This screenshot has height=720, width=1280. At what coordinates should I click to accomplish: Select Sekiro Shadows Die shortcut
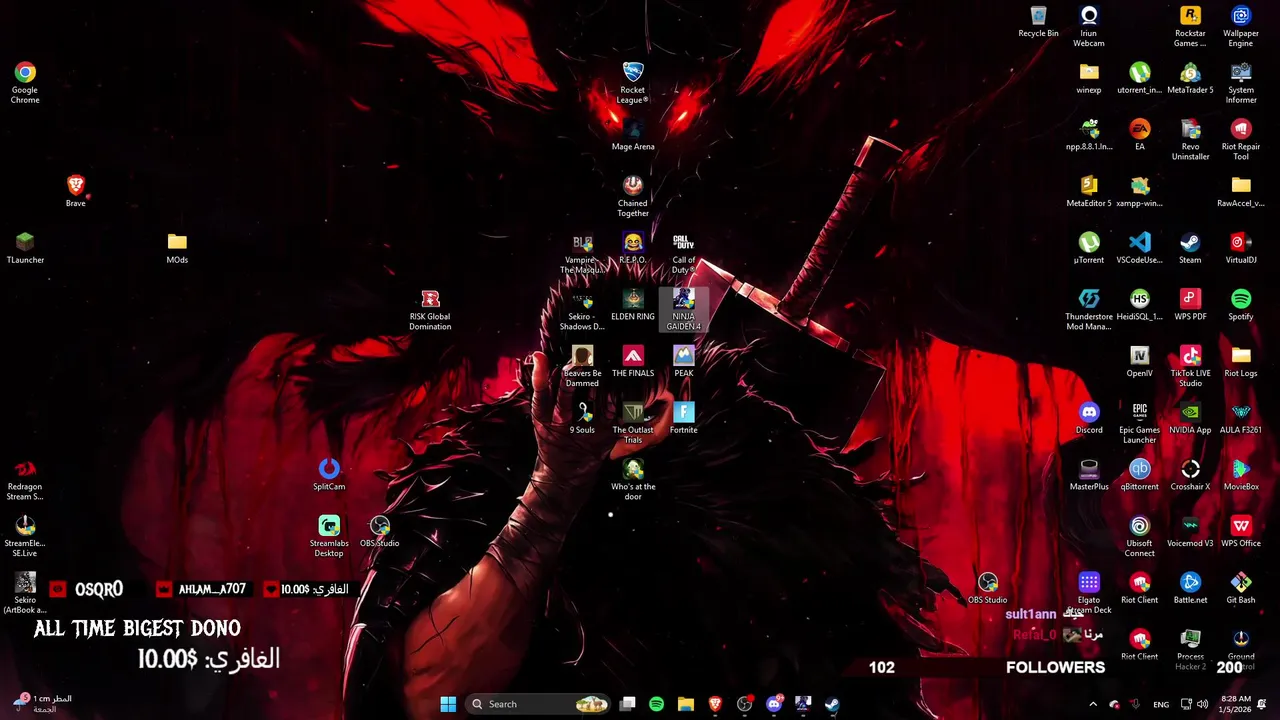[582, 309]
